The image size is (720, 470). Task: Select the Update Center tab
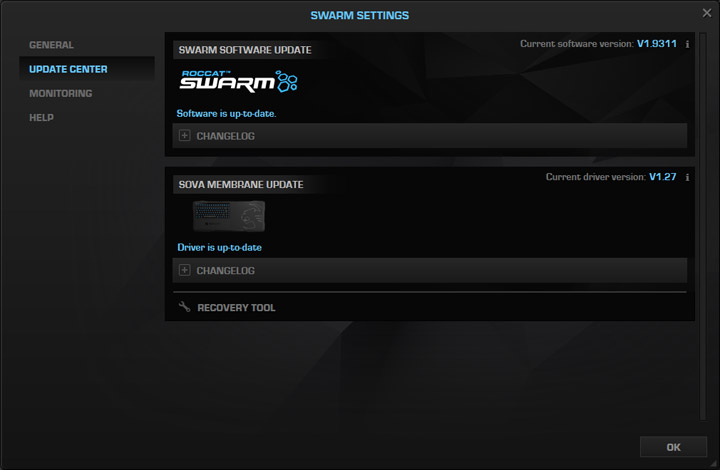tap(86, 69)
